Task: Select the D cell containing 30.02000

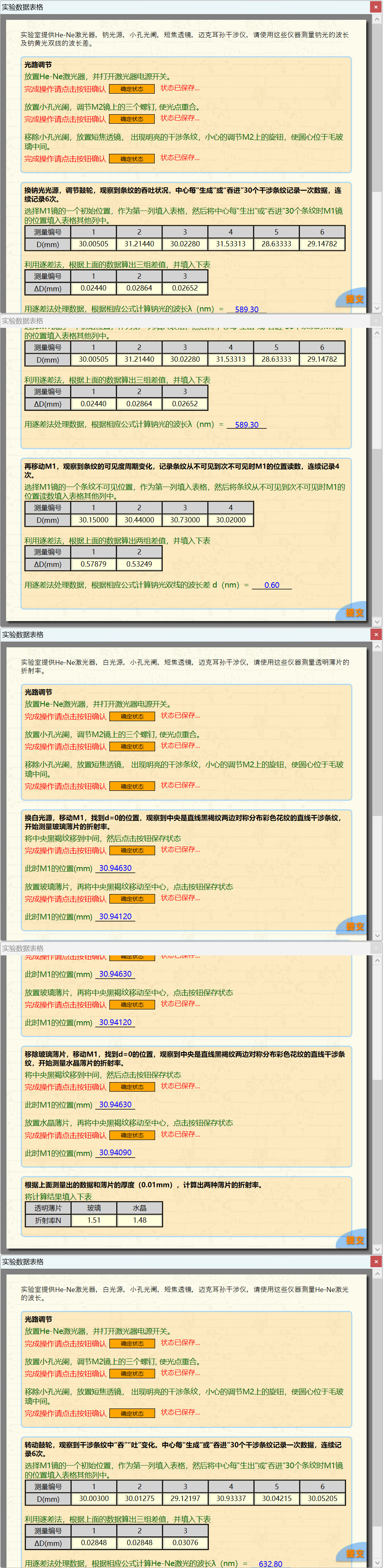Action: [x=230, y=520]
